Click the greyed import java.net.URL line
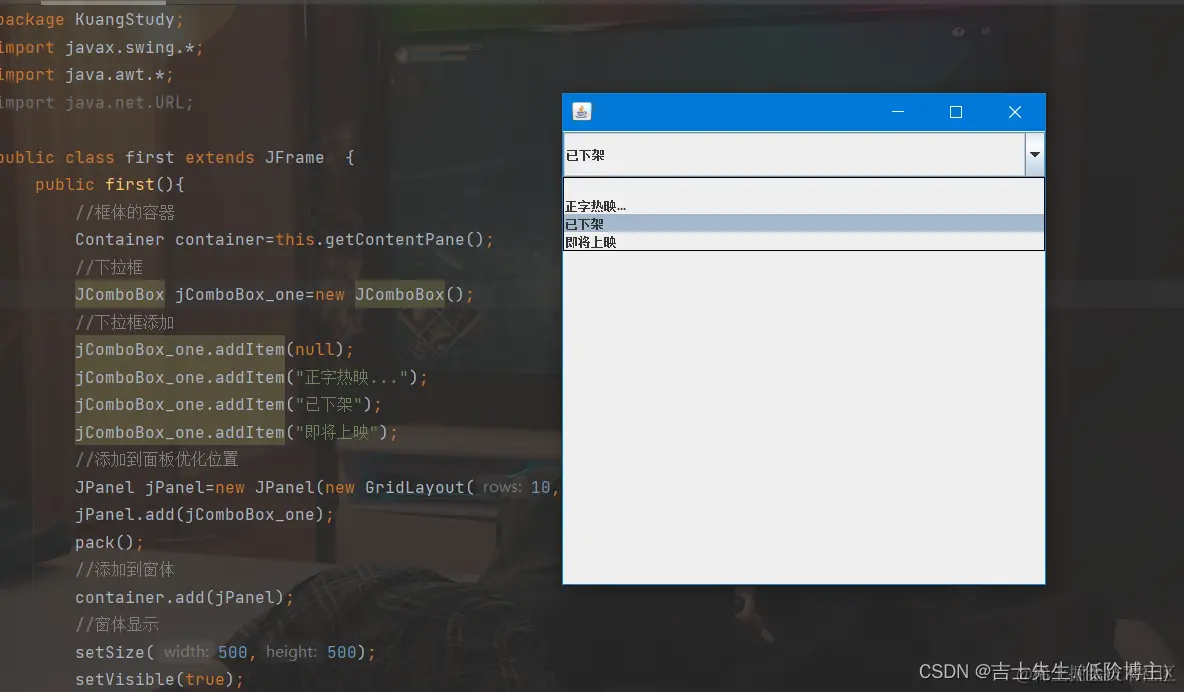Image resolution: width=1184 pixels, height=692 pixels. pos(96,103)
